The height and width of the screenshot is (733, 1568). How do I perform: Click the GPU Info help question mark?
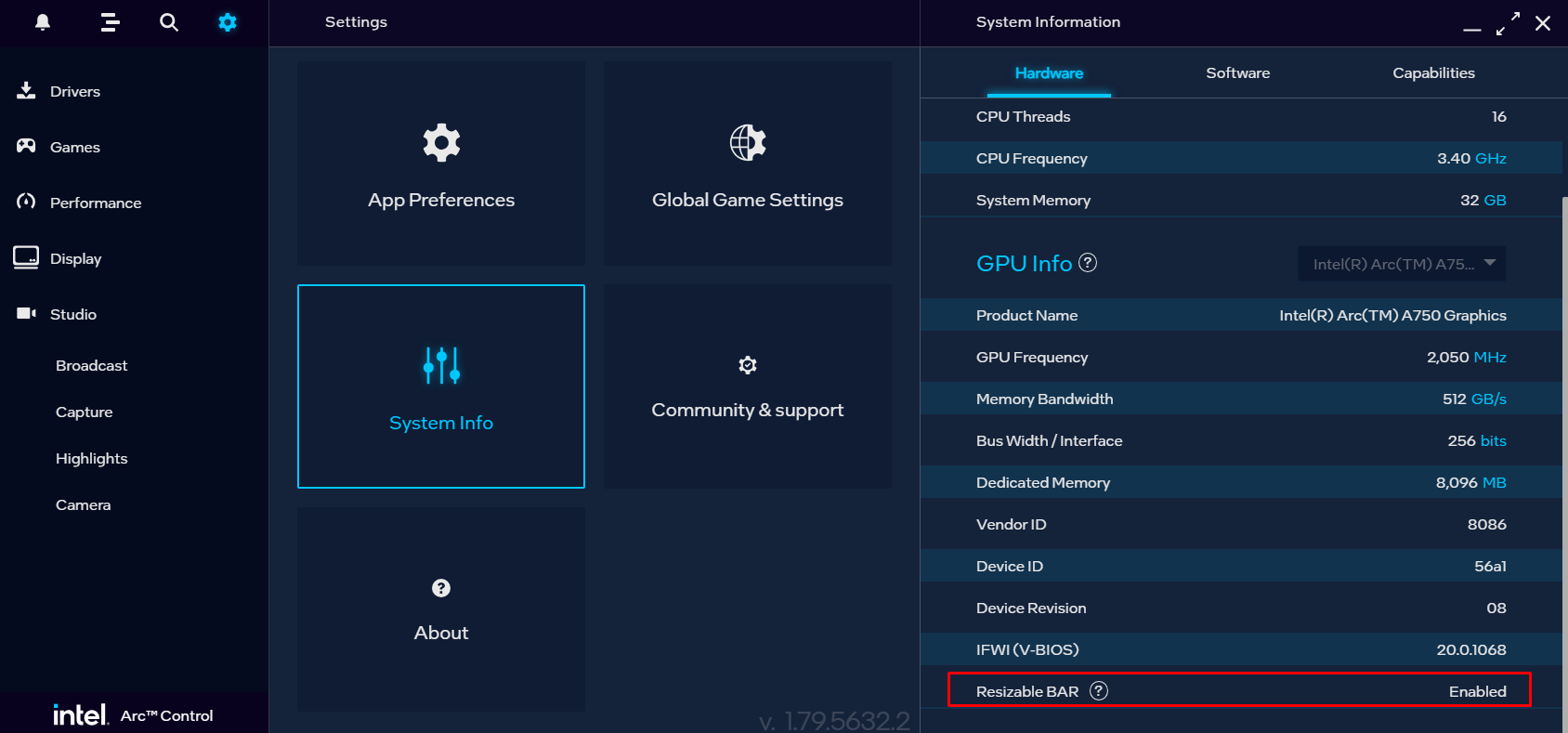click(x=1088, y=263)
